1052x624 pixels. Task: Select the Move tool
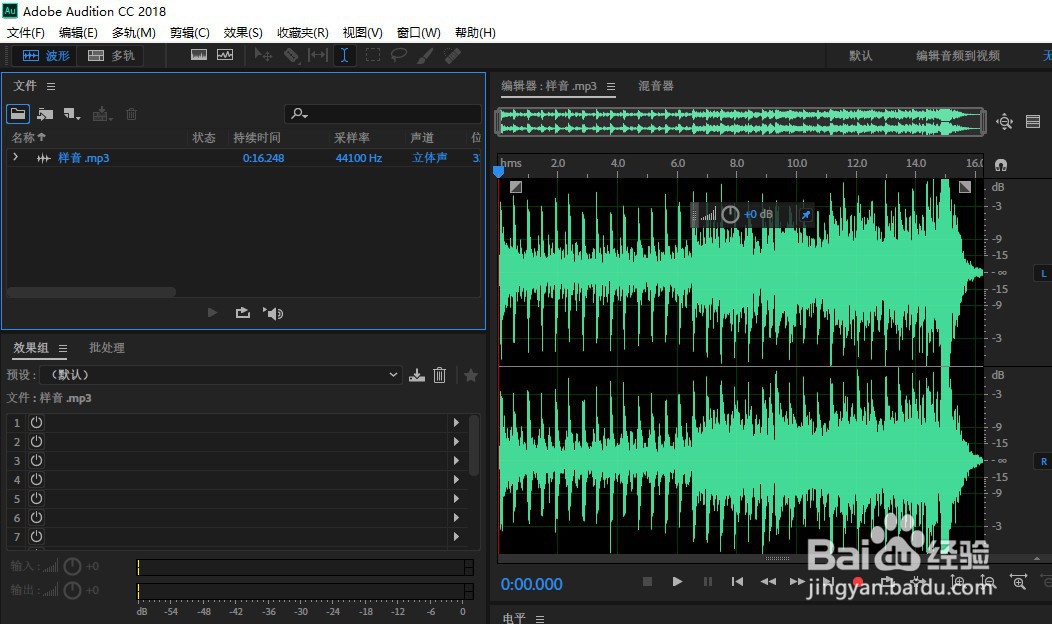tap(263, 55)
